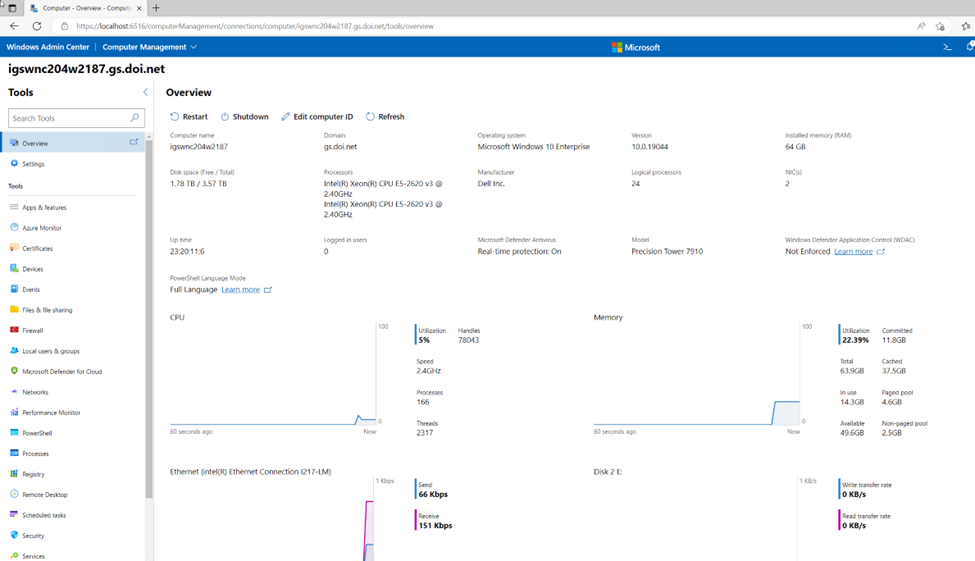Click the Edit computer ID pencil icon
The width and height of the screenshot is (975, 561).
pyautogui.click(x=285, y=116)
